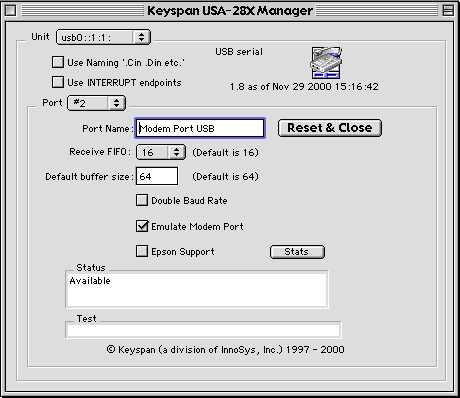Click the 'Default buffer size:' label
This screenshot has height=398, width=460.
pos(89,177)
